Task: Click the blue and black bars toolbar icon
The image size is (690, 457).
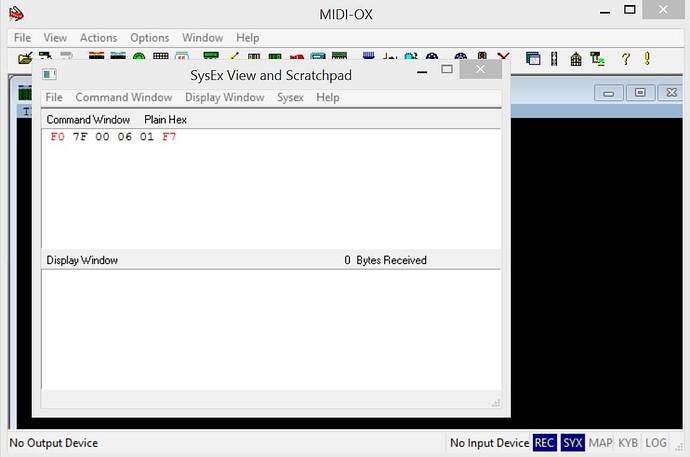Action: tap(118, 55)
